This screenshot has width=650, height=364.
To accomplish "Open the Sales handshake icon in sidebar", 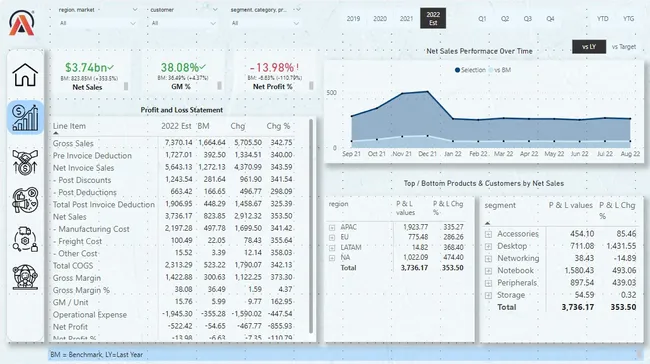I will pyautogui.click(x=25, y=162).
